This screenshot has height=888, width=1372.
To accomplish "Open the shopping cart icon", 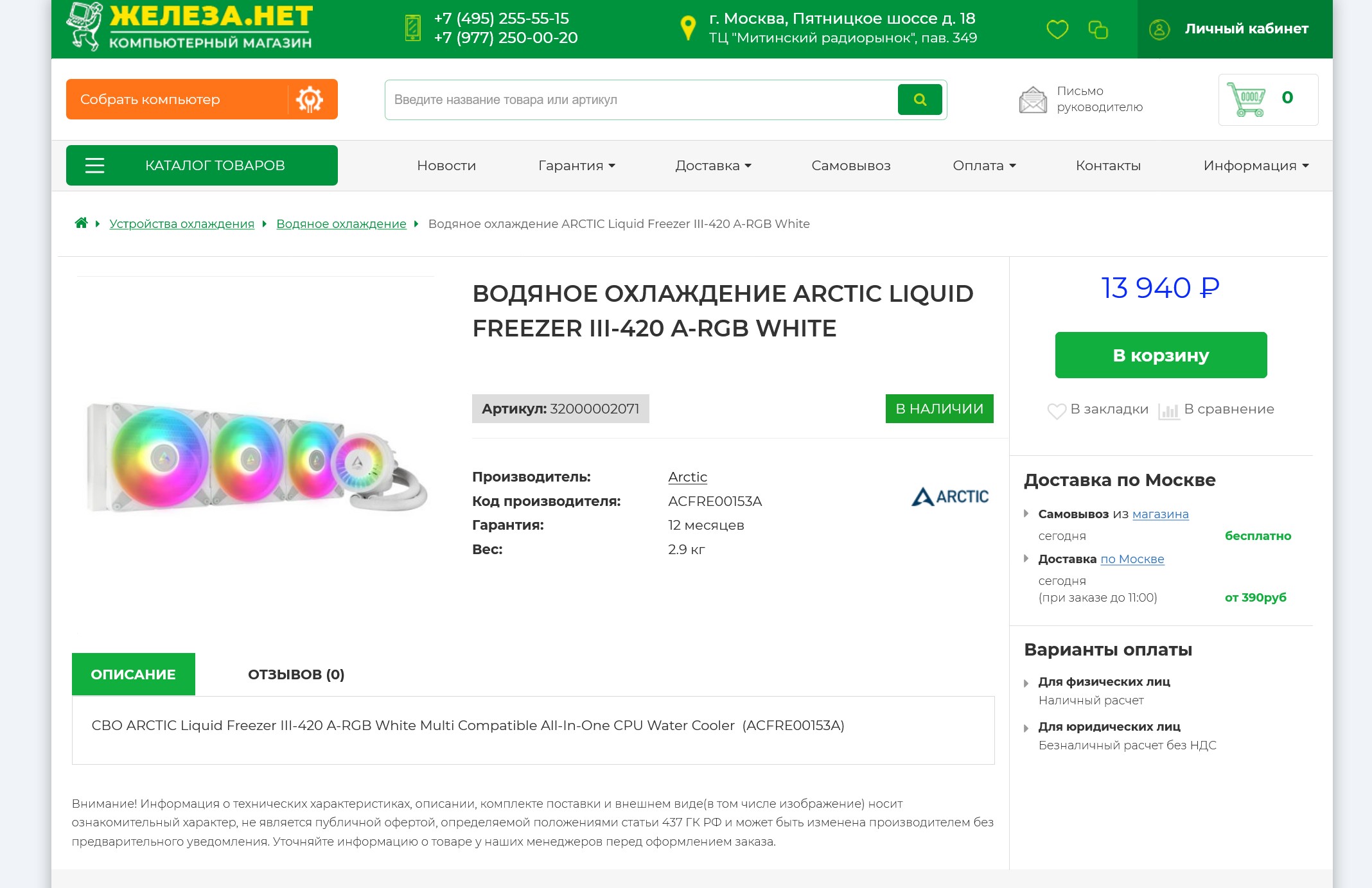I will (x=1246, y=99).
